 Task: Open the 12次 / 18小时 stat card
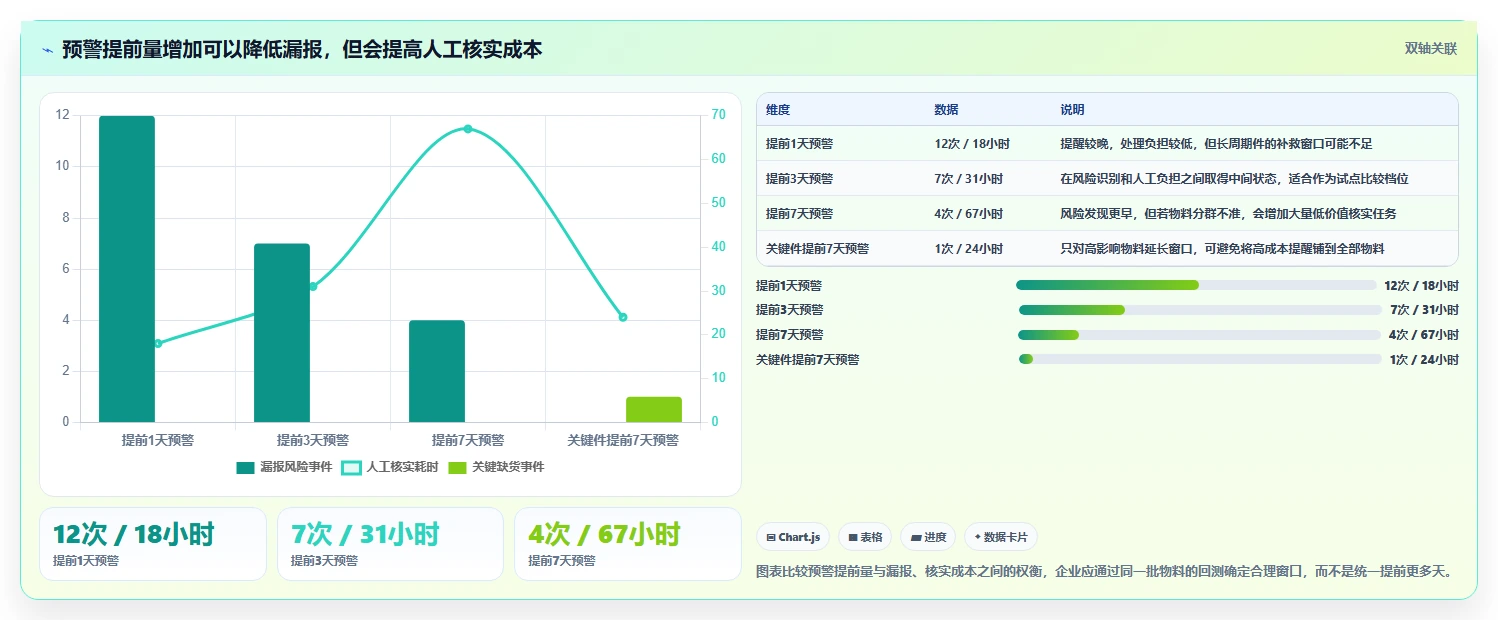(153, 544)
